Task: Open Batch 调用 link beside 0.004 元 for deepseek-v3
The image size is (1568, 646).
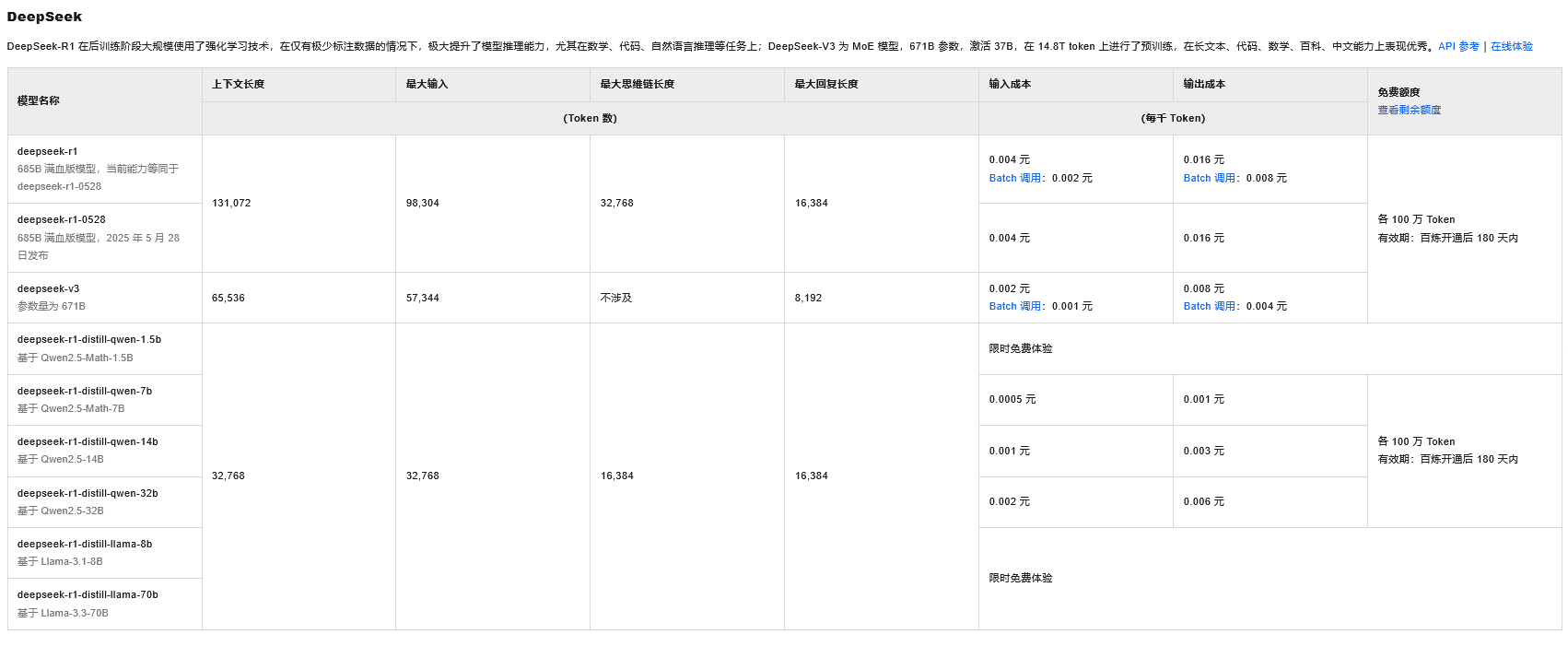Action: tap(1211, 306)
